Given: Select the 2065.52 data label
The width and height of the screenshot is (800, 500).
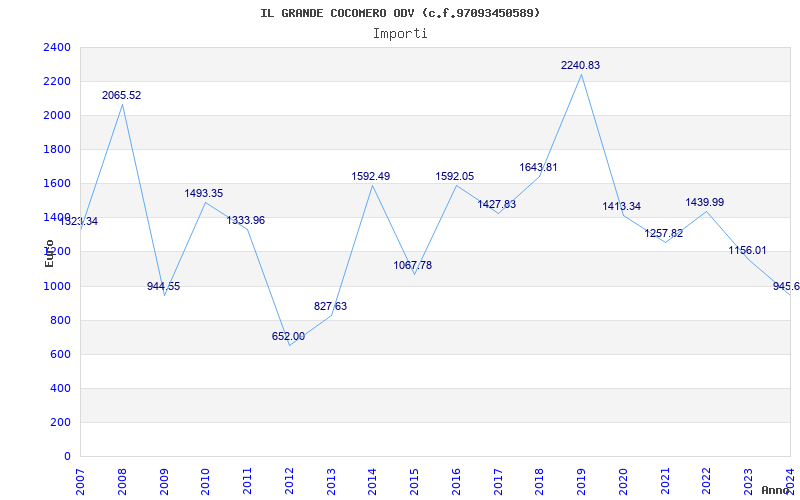Looking at the screenshot, I should [121, 95].
